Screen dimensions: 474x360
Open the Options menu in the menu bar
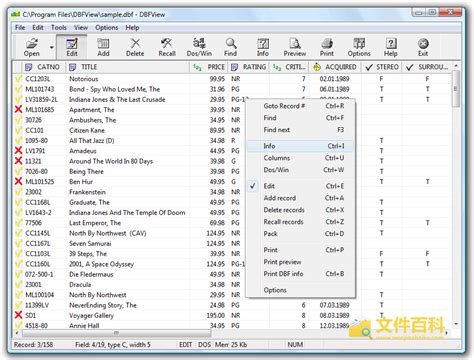pyautogui.click(x=107, y=28)
